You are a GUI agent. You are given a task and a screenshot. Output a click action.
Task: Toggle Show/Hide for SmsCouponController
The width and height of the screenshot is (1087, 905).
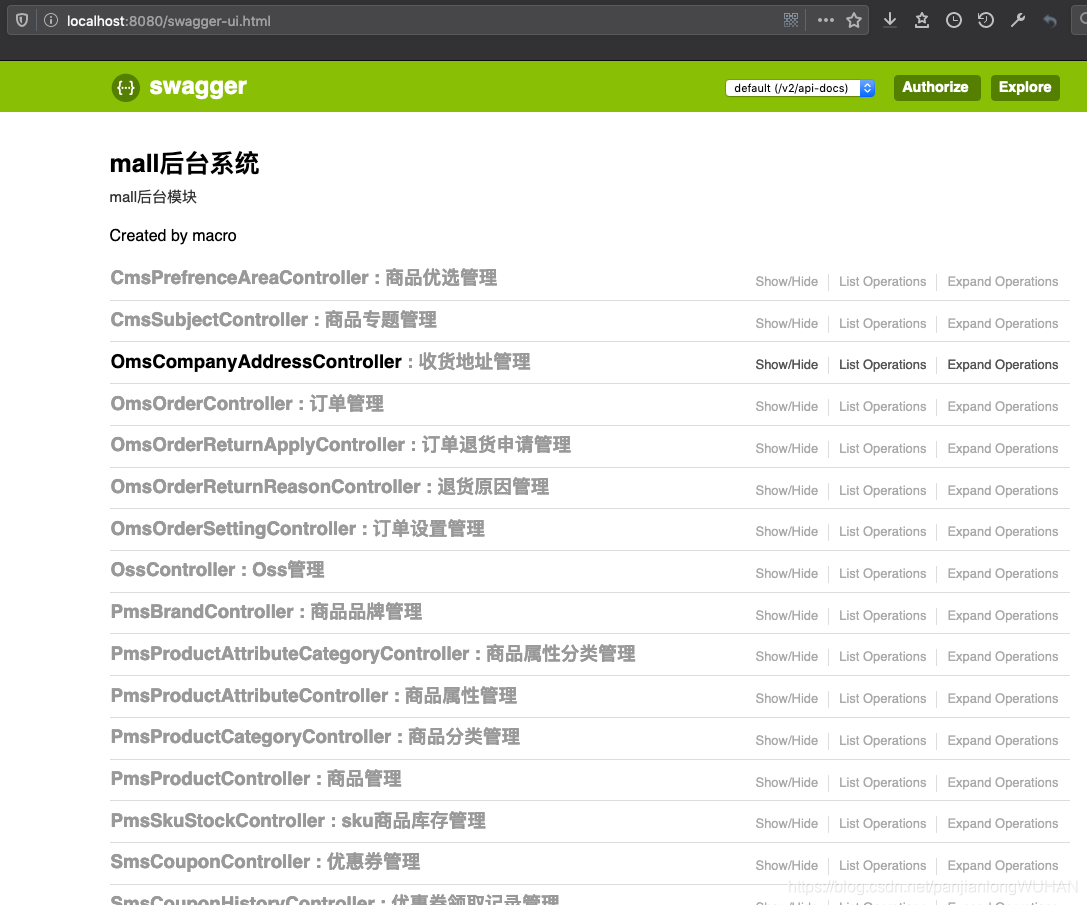[x=786, y=865]
